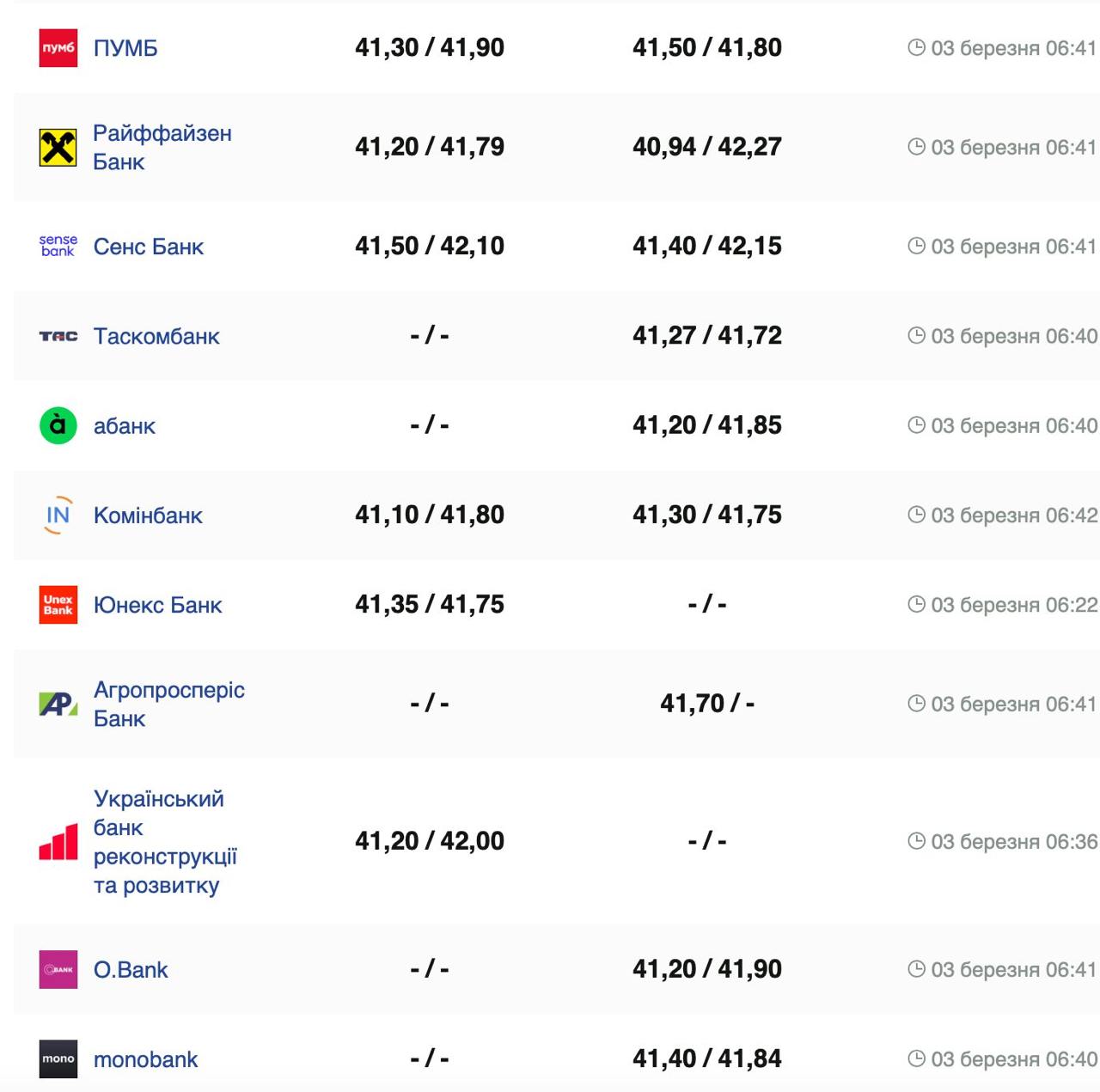1100x1092 pixels.
Task: Click the Таскомбанк TAC logo
Action: (58, 336)
